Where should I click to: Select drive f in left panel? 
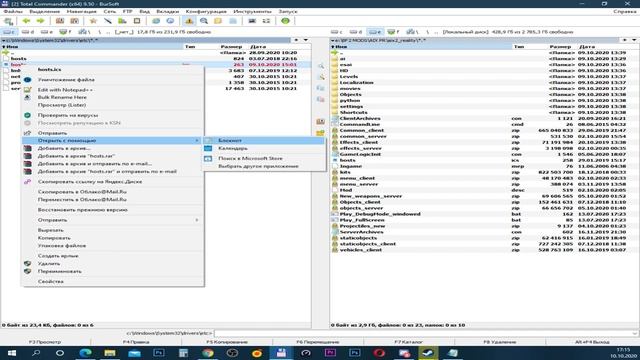coord(65,32)
